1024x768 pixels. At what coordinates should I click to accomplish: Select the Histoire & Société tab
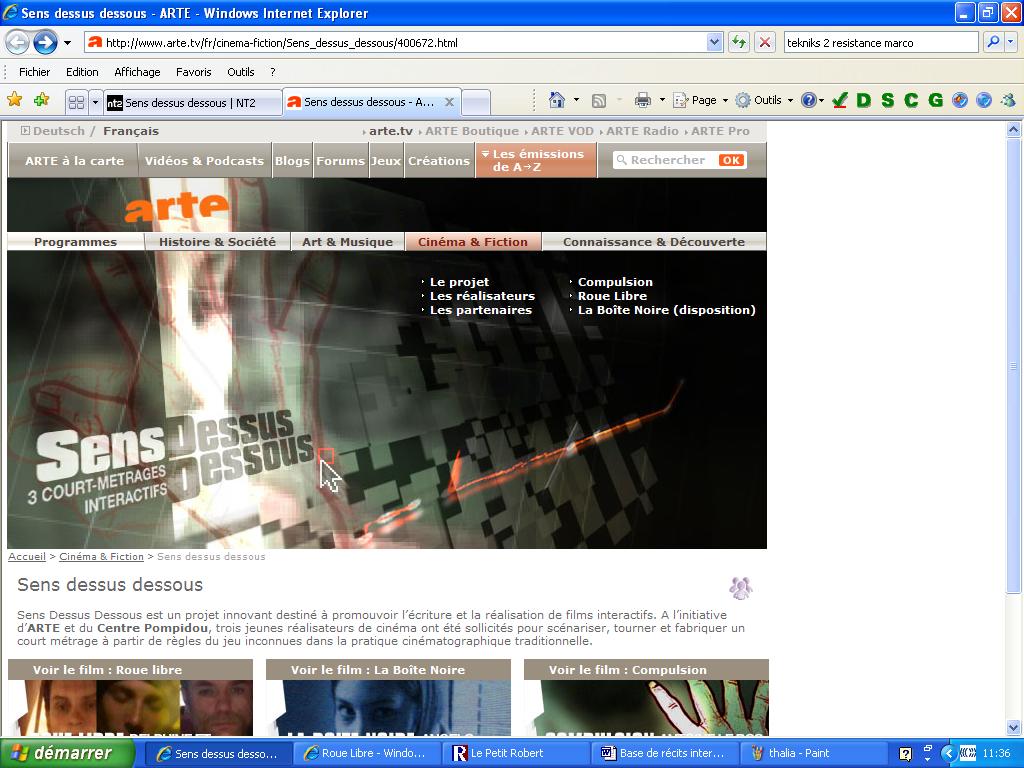click(x=217, y=242)
